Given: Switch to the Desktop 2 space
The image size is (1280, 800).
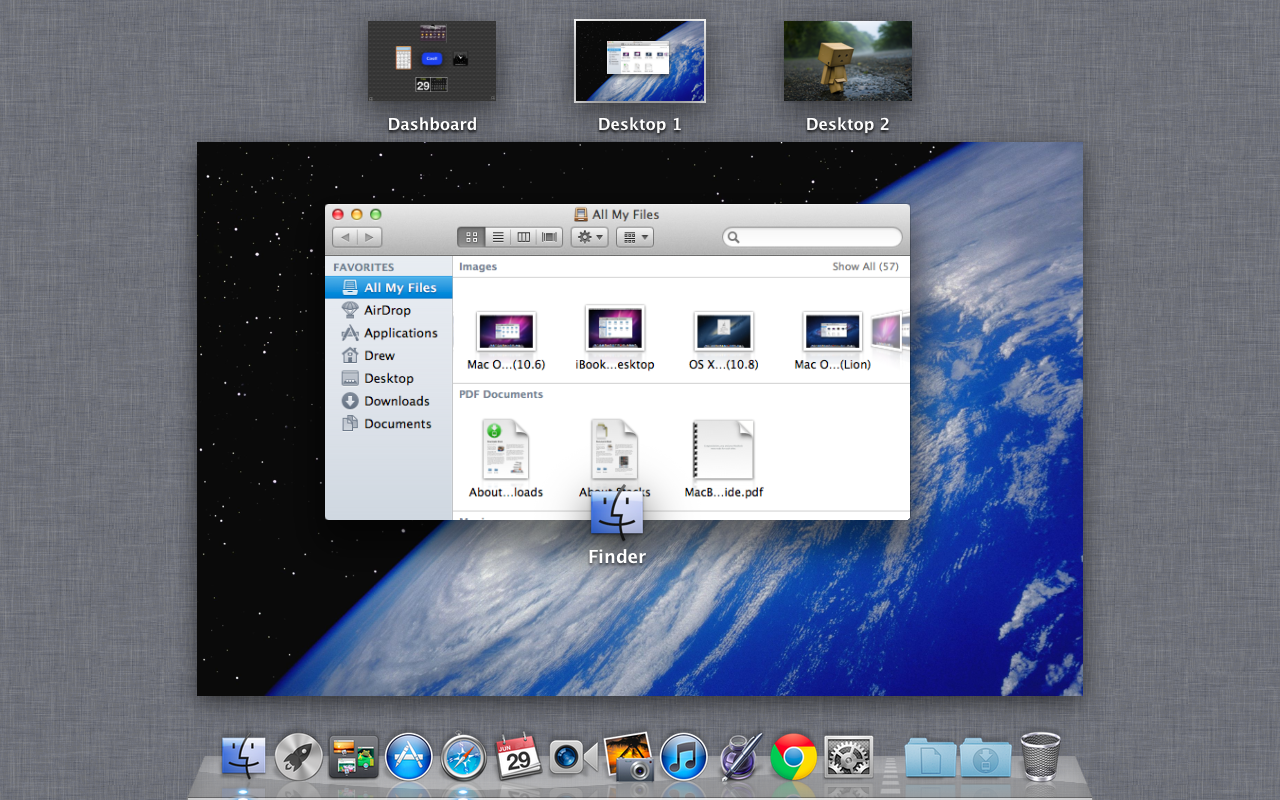Looking at the screenshot, I should pyautogui.click(x=848, y=61).
